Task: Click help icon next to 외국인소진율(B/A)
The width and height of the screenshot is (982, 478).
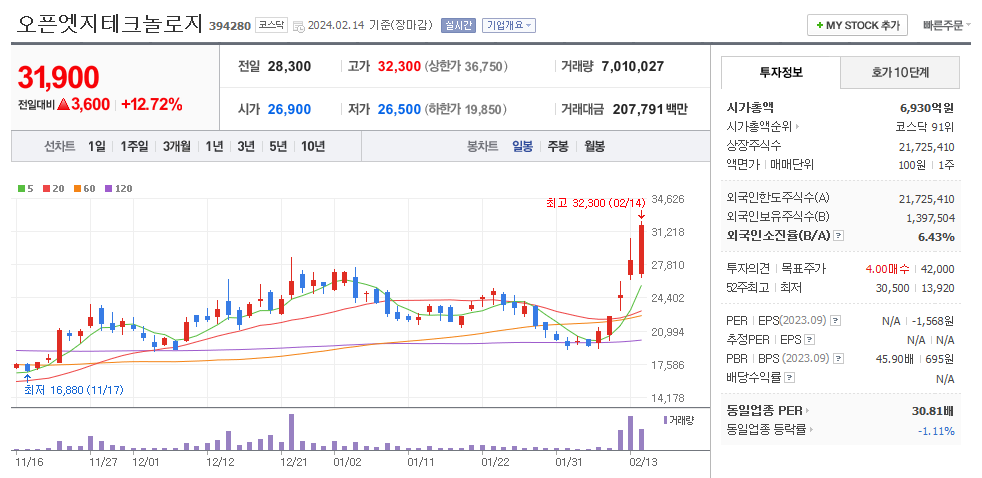Action: (x=839, y=236)
